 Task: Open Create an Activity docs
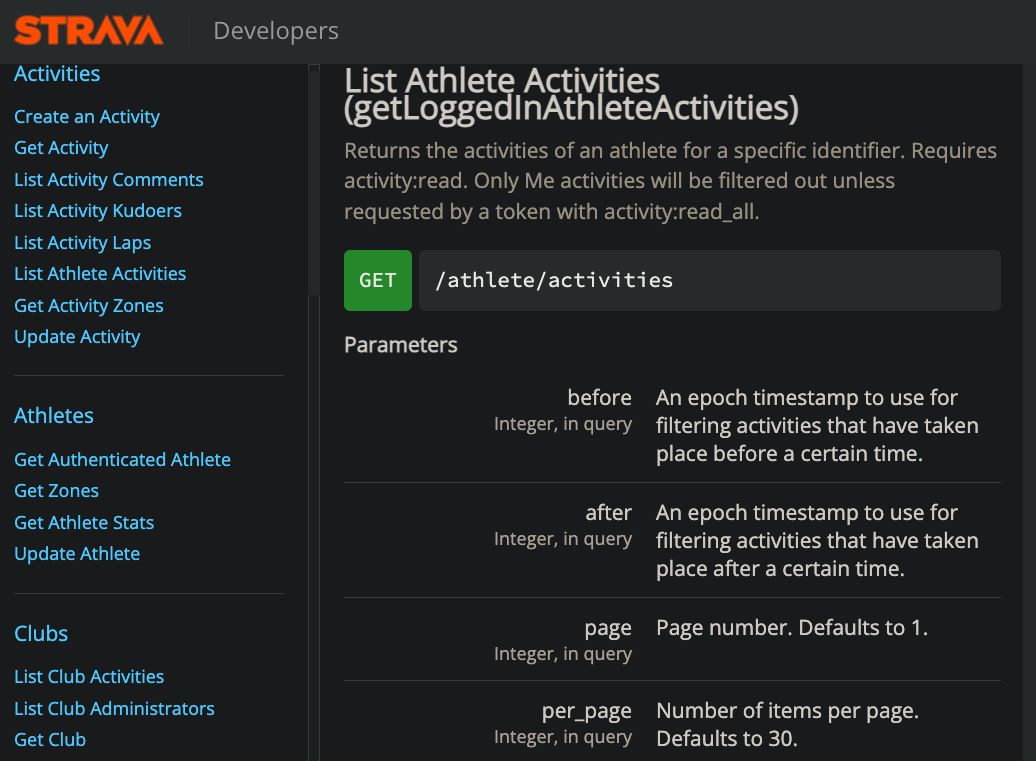(x=87, y=116)
